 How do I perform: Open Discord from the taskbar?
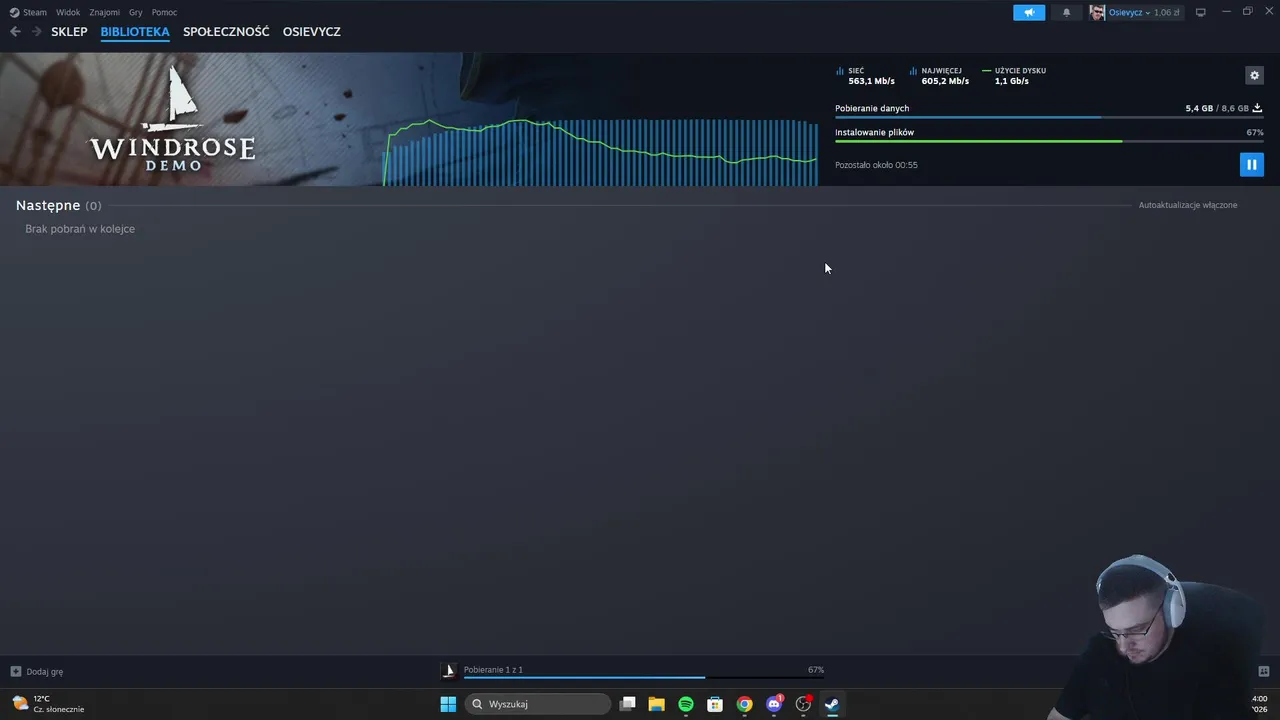click(x=774, y=704)
